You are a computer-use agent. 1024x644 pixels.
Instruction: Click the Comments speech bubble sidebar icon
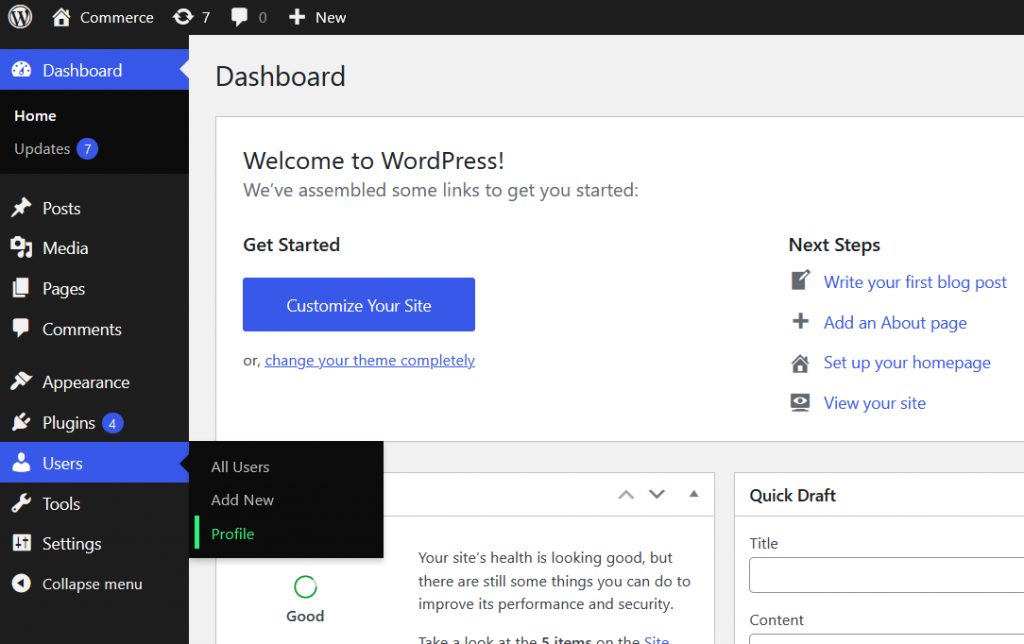pyautogui.click(x=21, y=328)
